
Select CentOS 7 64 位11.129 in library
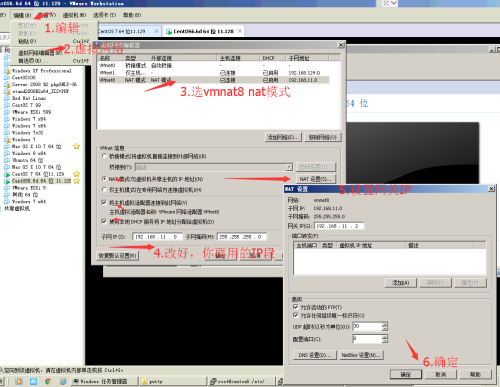pyautogui.click(x=38, y=174)
